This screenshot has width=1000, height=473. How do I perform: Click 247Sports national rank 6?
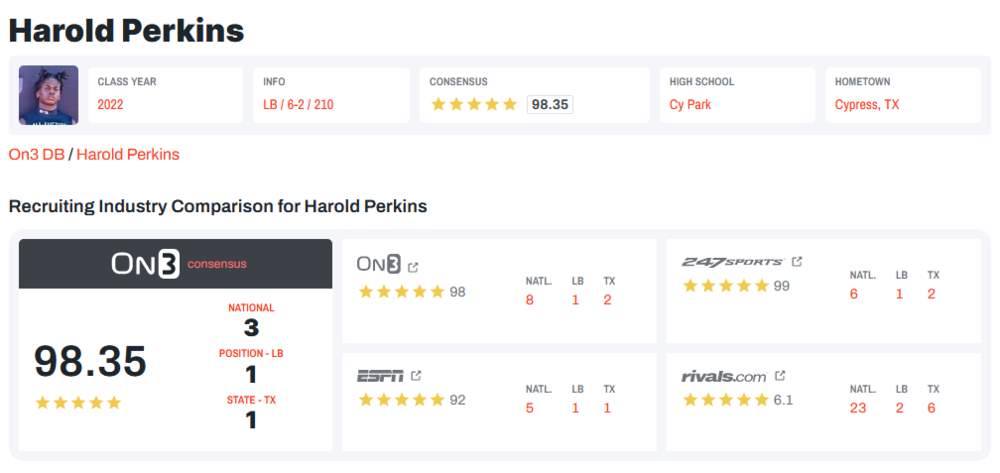(854, 294)
